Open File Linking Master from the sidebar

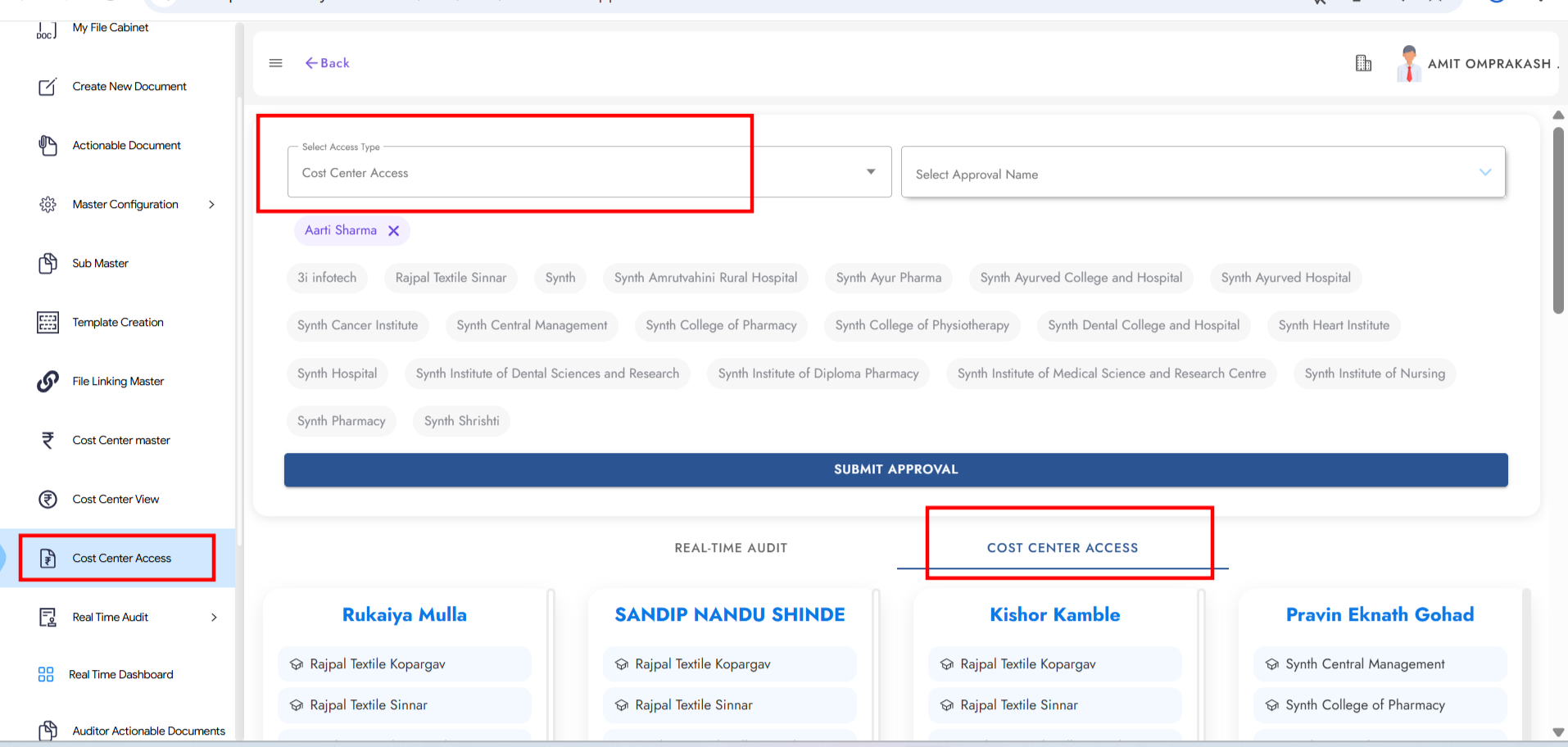coord(48,381)
